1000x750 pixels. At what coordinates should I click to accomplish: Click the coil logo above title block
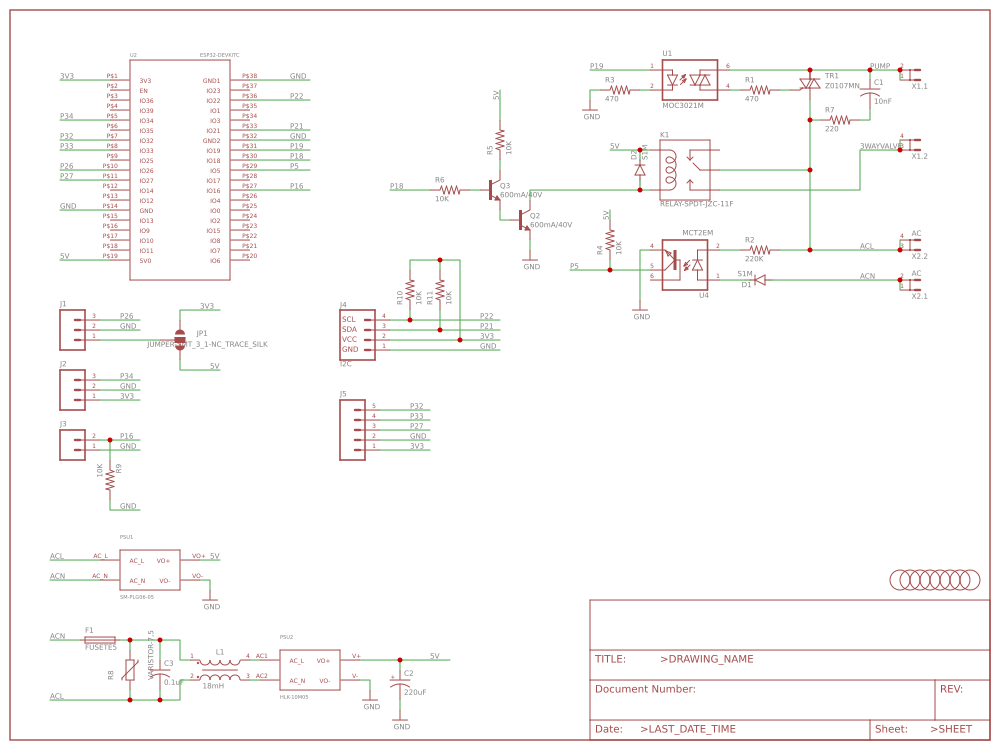click(935, 580)
